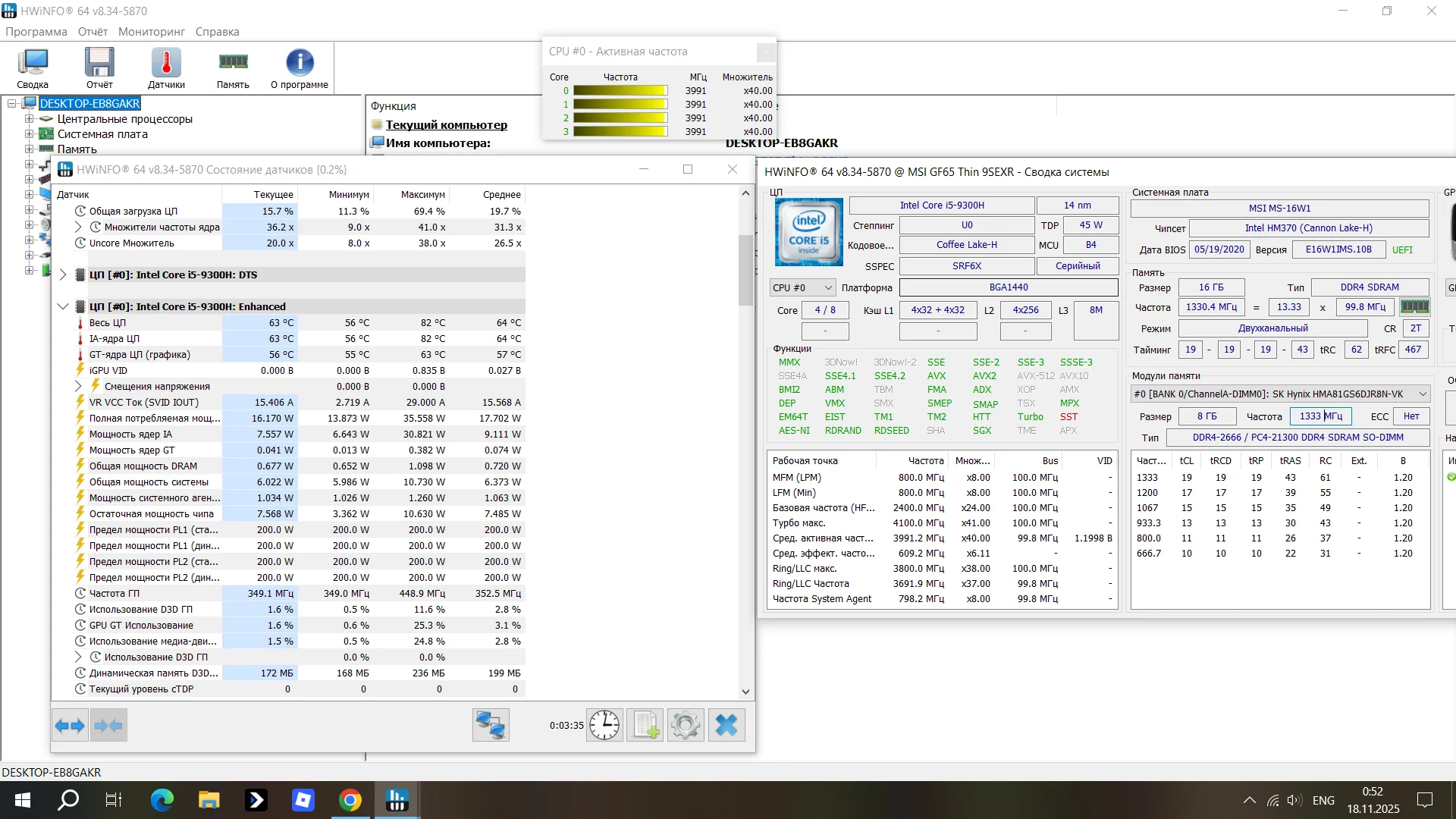The image size is (1456, 819).
Task: Open the Справка menu
Action: pos(217,32)
